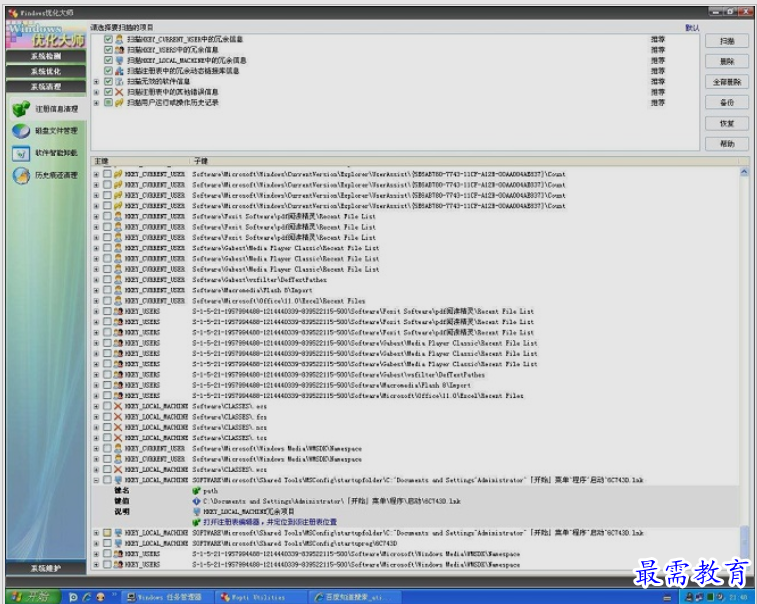Viewport: 757px width, 604px height.
Task: Collapse the expanded startupfolder 6C743D.lnk entry
Action: point(96,480)
